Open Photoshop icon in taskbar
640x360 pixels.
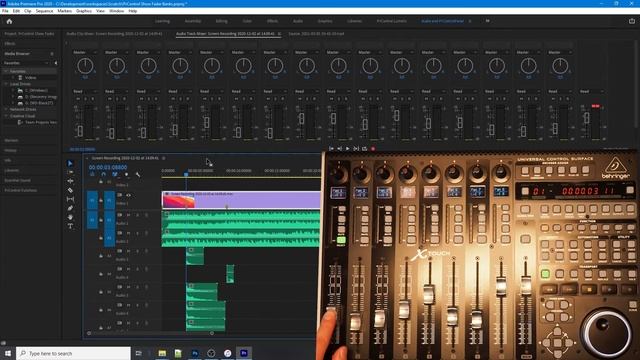click(195, 353)
